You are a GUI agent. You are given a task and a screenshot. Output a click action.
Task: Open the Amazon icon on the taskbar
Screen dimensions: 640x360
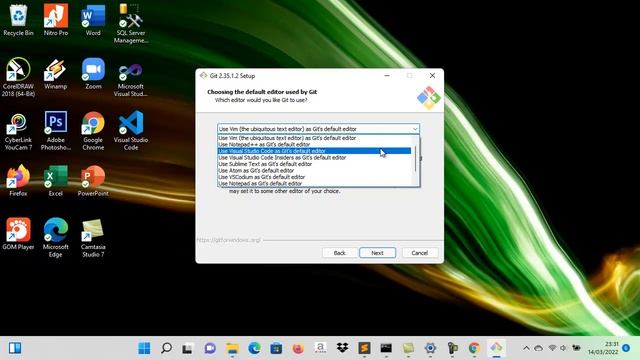(x=320, y=348)
